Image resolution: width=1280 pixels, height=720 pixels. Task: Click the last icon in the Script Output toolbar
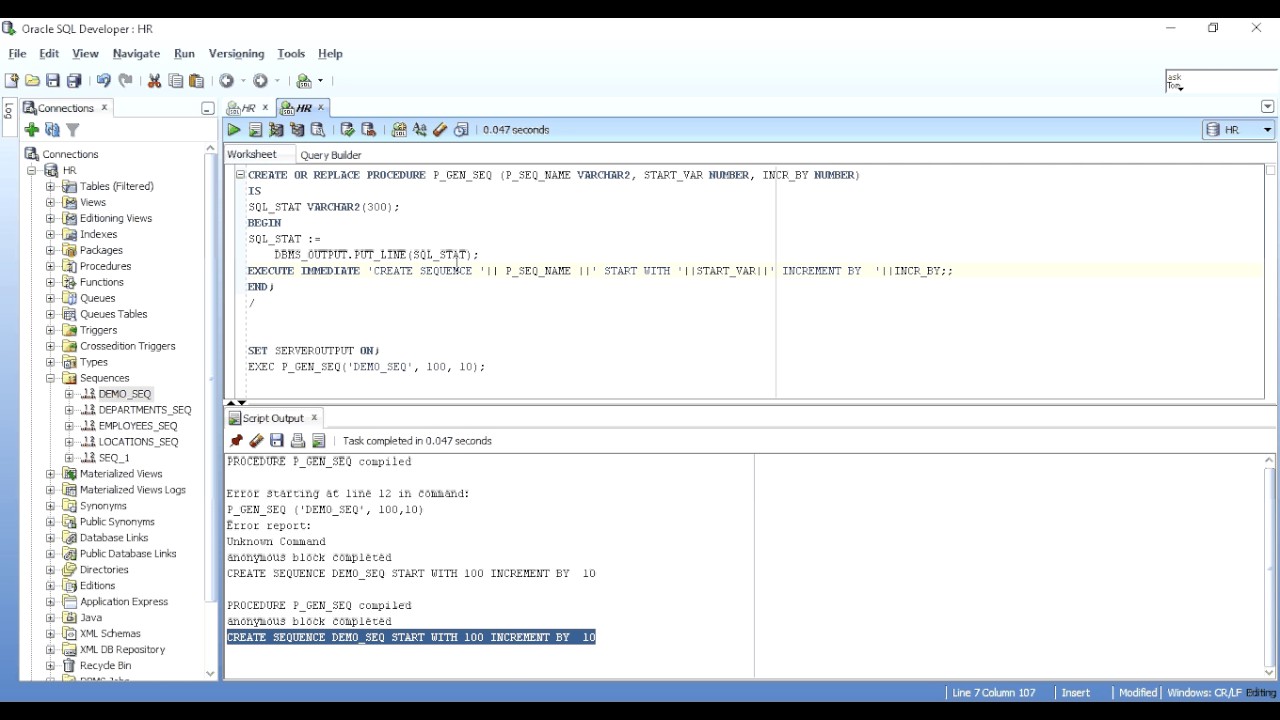click(319, 441)
